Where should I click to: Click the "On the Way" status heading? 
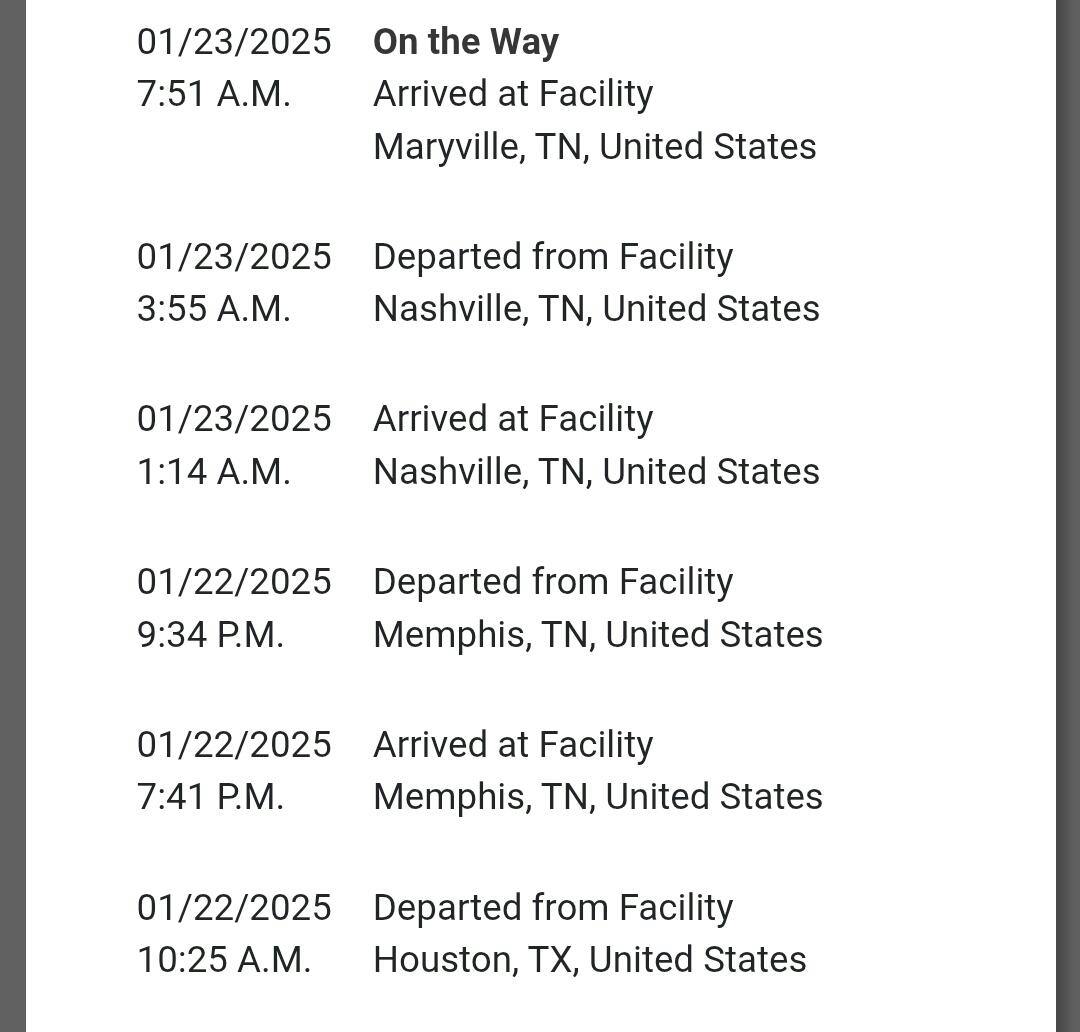tap(465, 42)
